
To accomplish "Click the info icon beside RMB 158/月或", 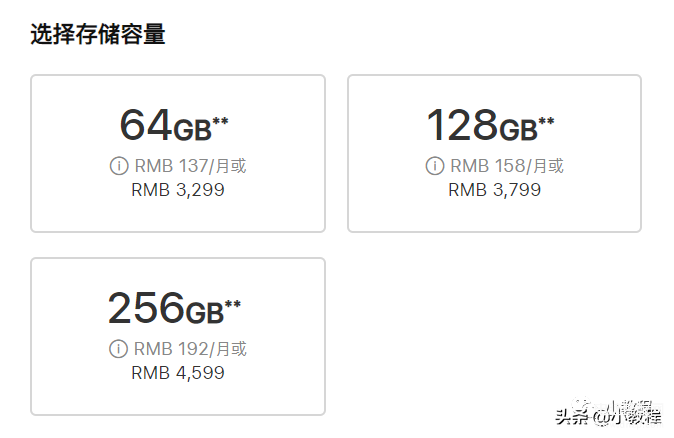I will point(435,166).
